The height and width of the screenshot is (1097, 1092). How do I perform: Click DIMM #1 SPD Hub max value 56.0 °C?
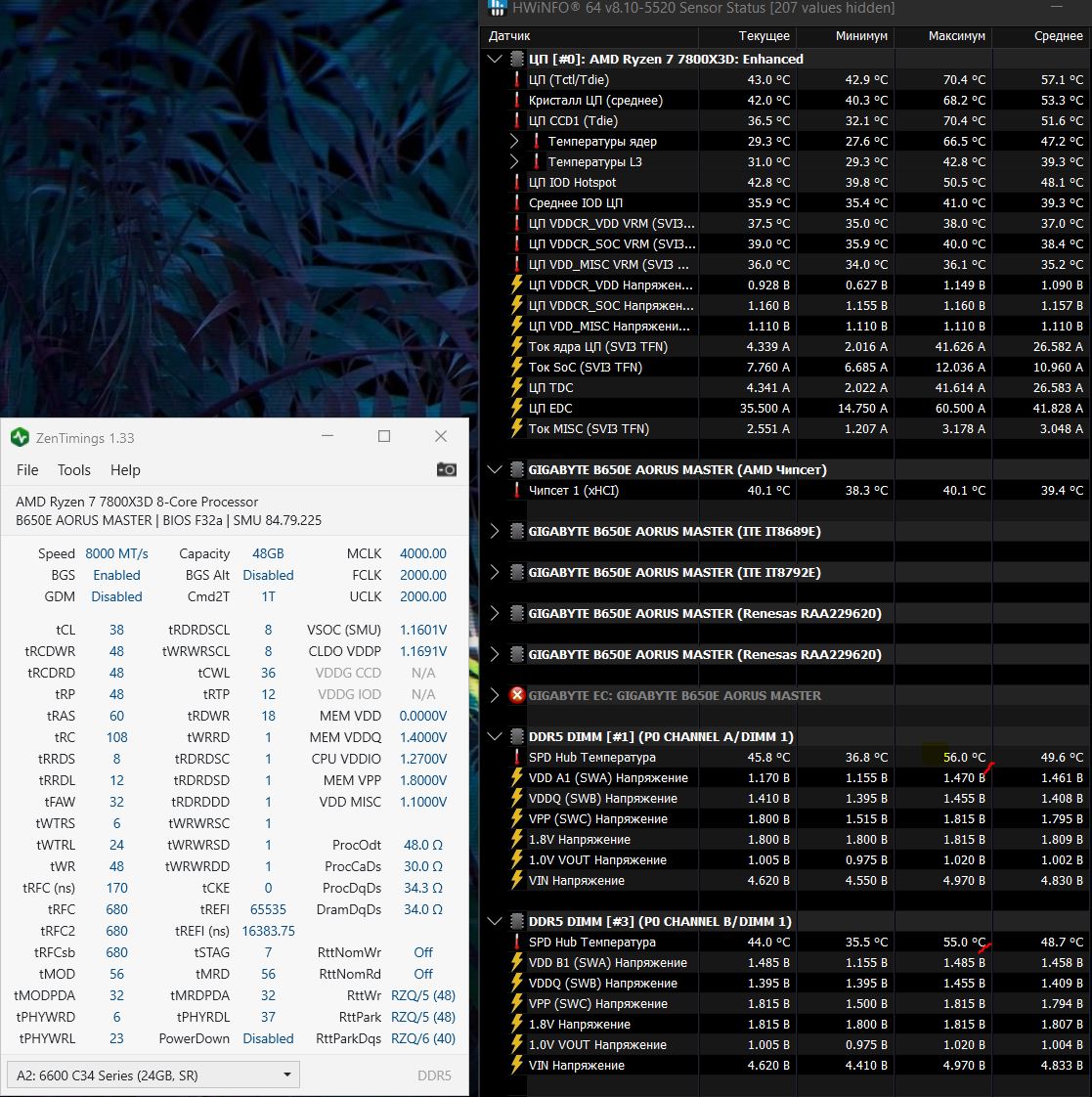[x=964, y=757]
